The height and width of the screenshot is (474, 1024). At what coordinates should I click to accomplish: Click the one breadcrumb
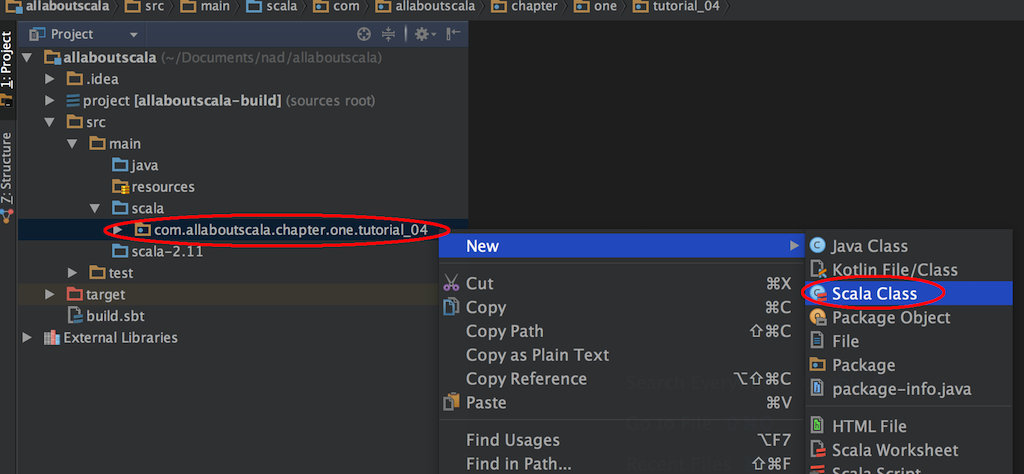(596, 7)
